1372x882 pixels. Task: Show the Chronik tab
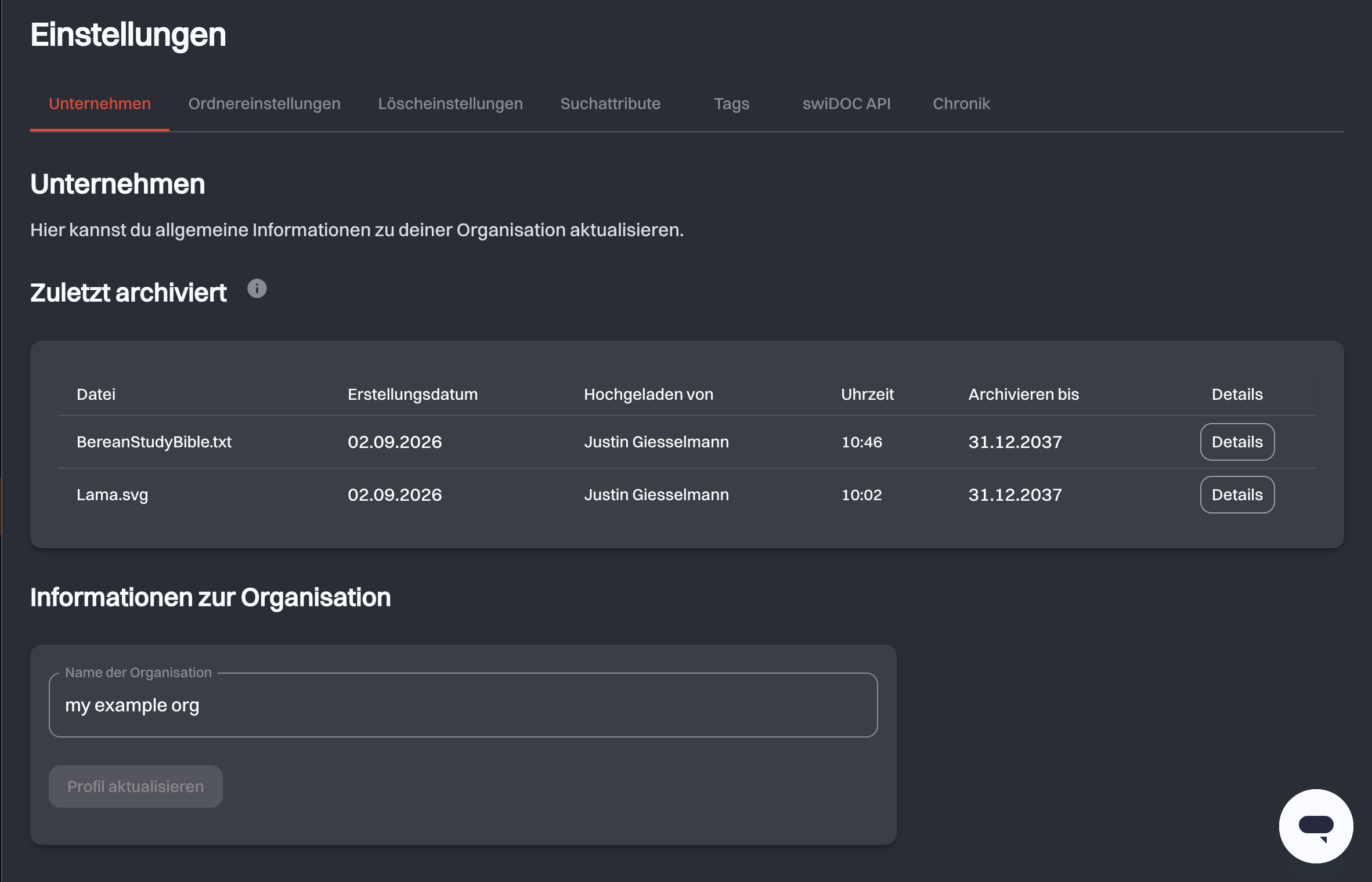tap(961, 104)
